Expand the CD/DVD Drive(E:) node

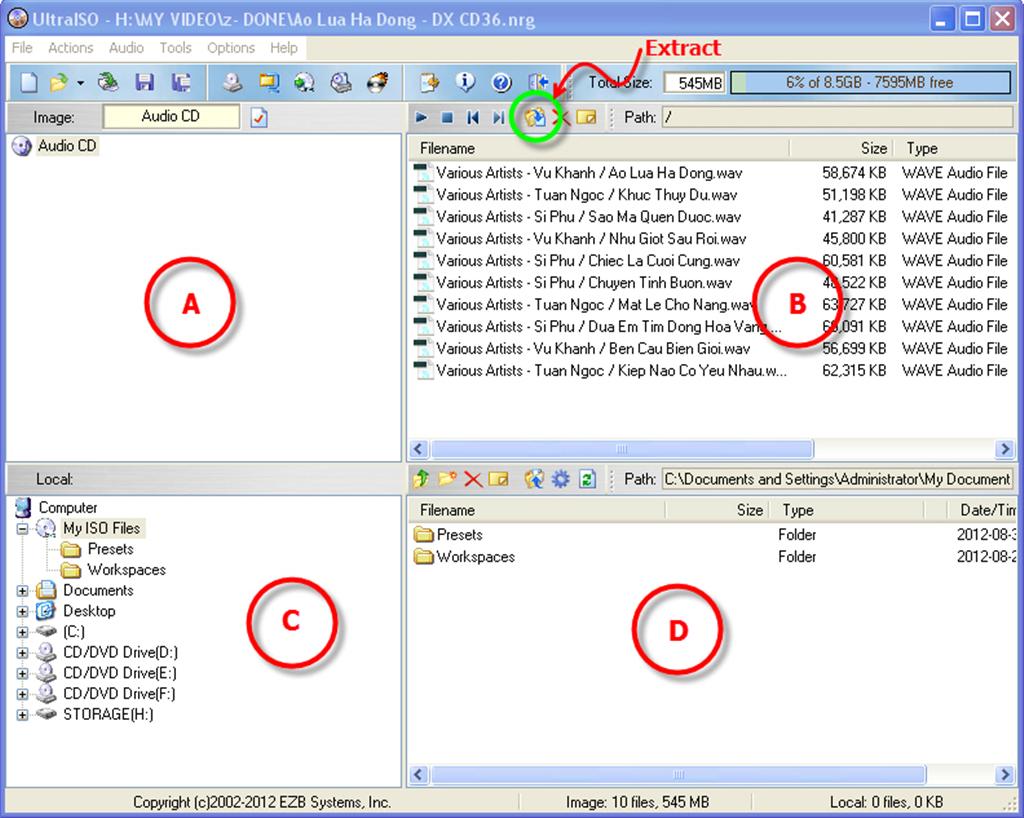[x=23, y=673]
